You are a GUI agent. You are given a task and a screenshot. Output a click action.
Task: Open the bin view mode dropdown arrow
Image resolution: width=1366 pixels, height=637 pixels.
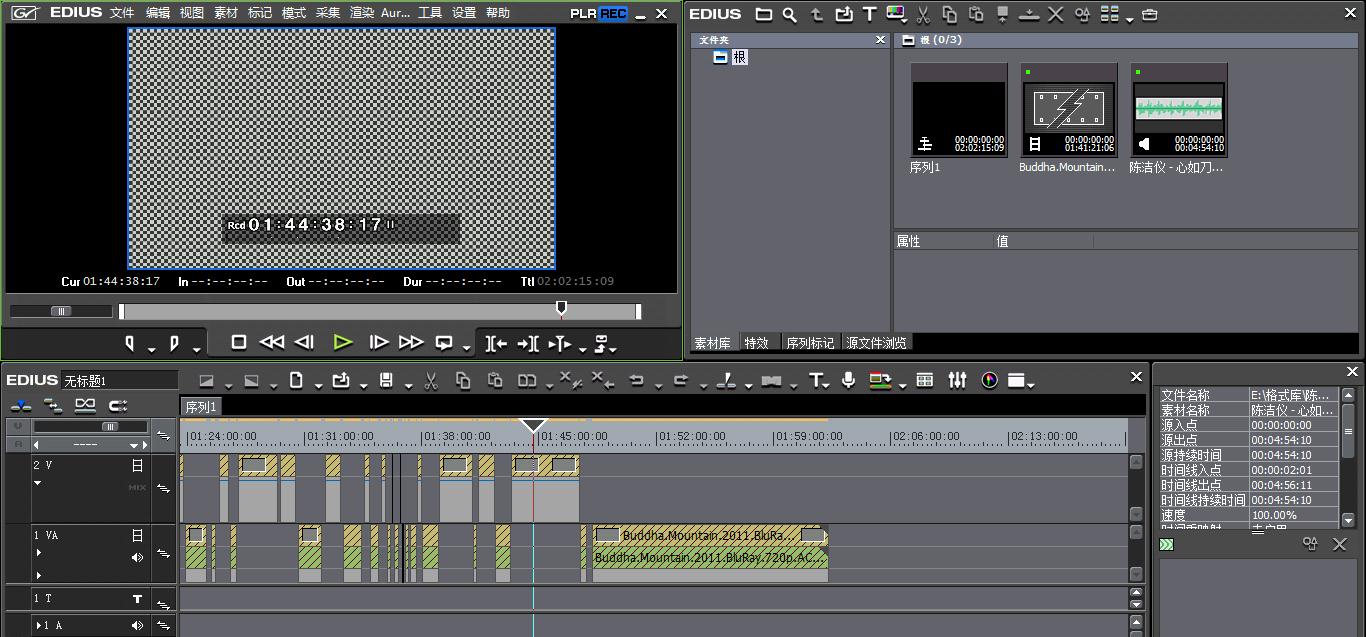click(x=1129, y=18)
